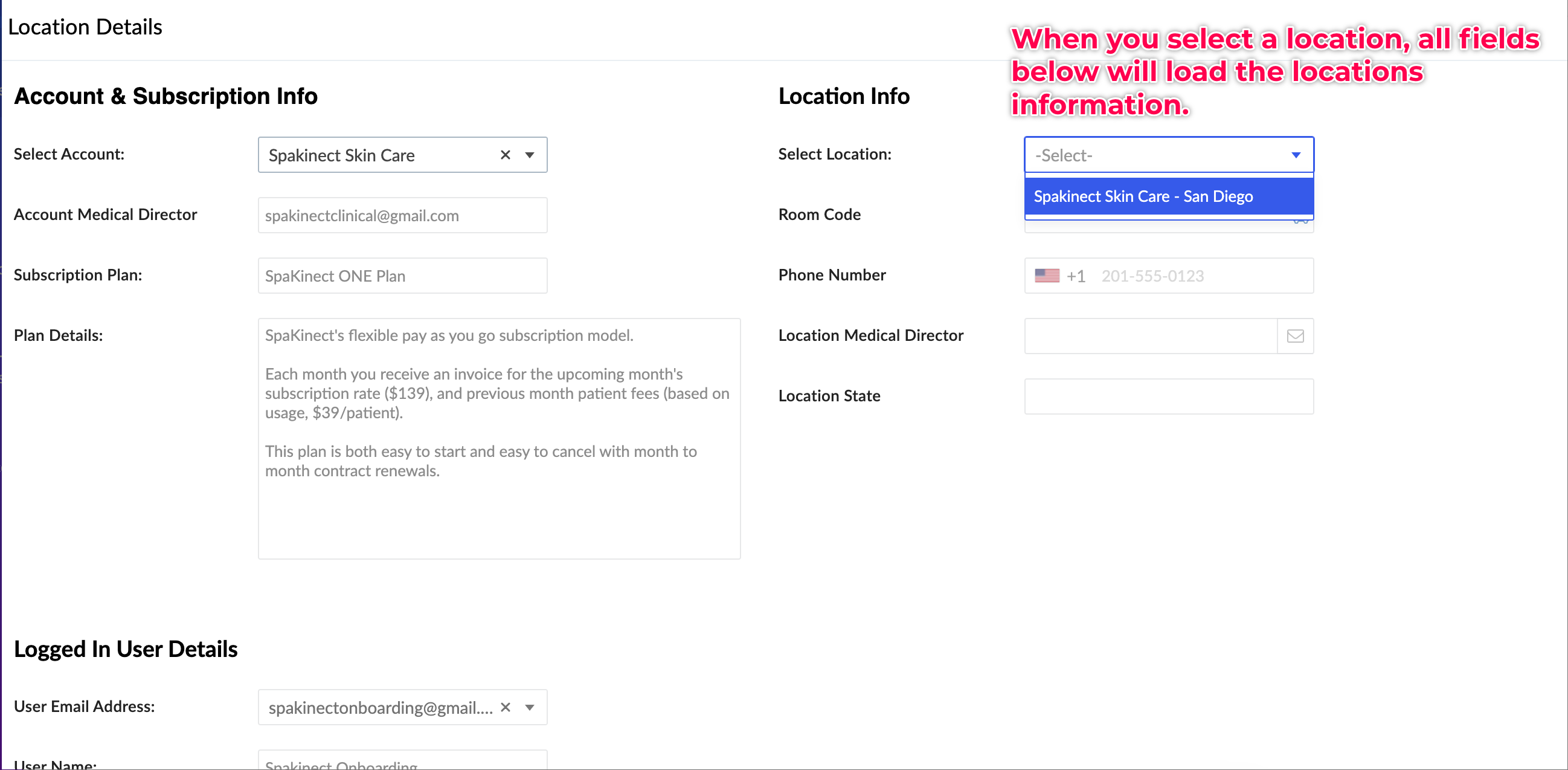Open the Select Account dropdown arrow

coord(530,155)
